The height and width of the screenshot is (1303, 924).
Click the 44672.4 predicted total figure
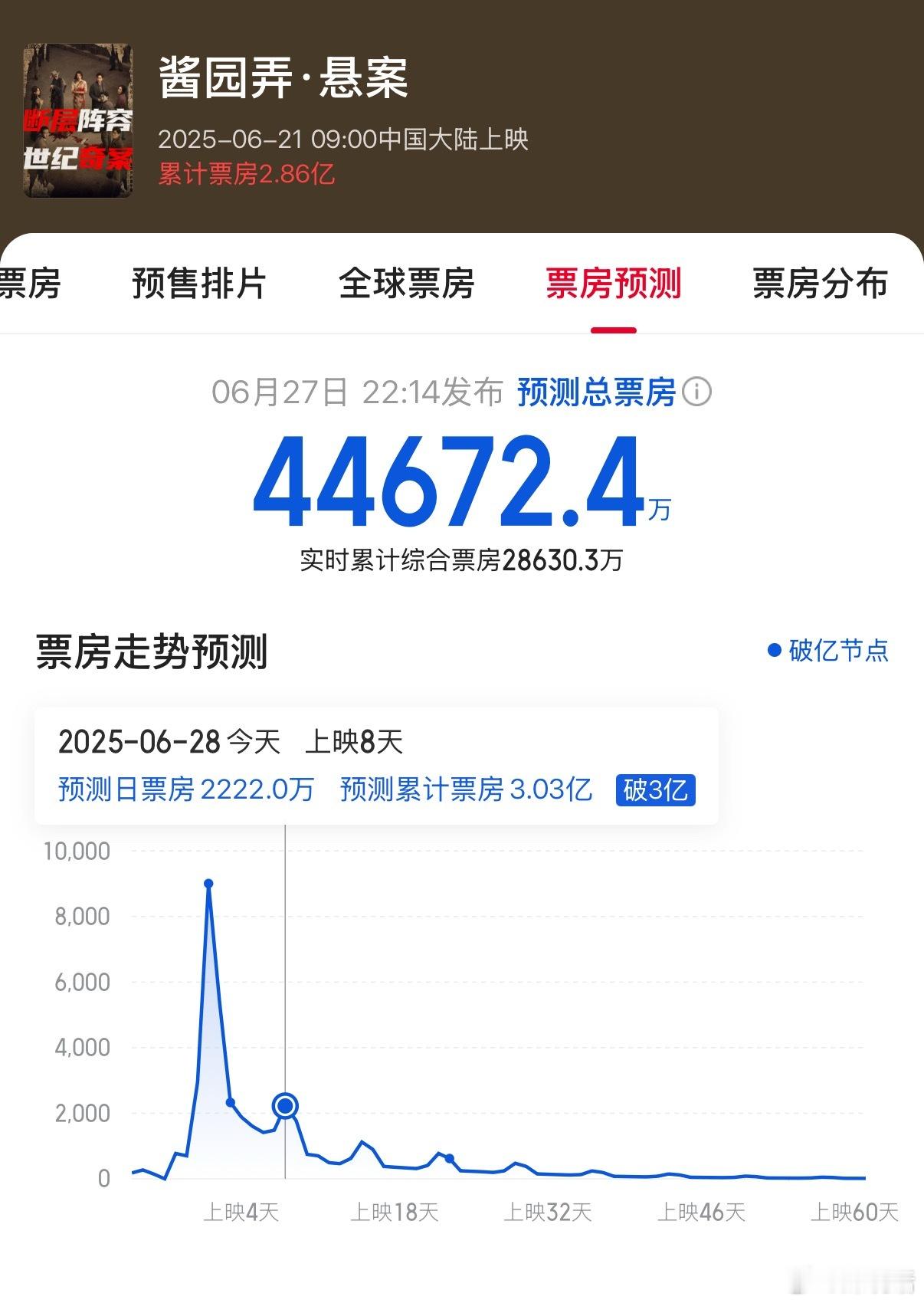448,483
